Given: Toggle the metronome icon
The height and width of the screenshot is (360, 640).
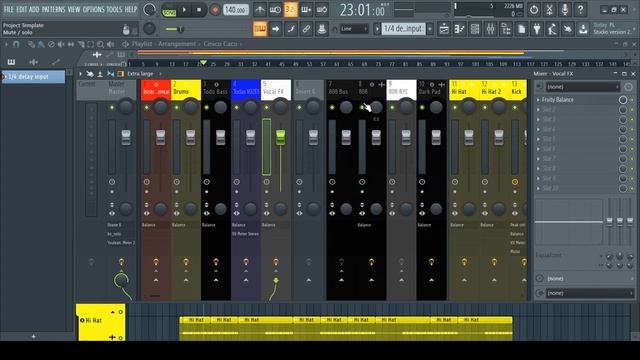Looking at the screenshot, I should [x=260, y=9].
